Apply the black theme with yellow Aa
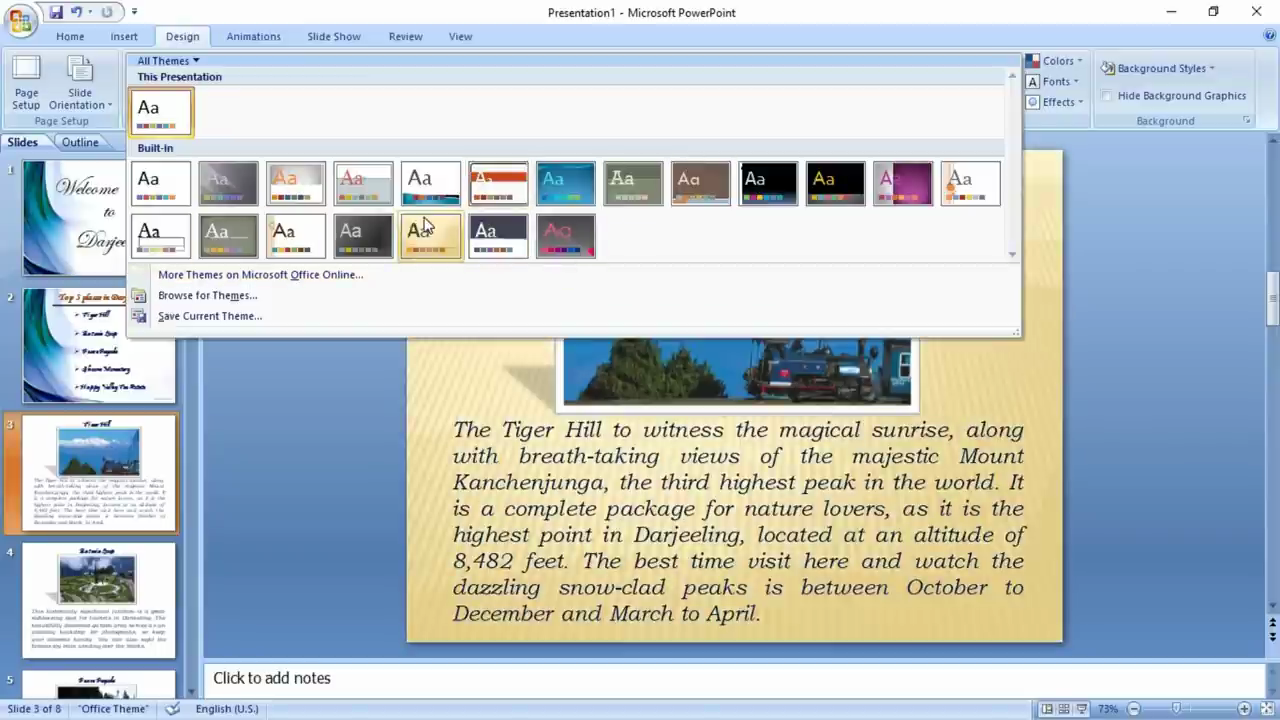1280x720 pixels. (x=835, y=184)
